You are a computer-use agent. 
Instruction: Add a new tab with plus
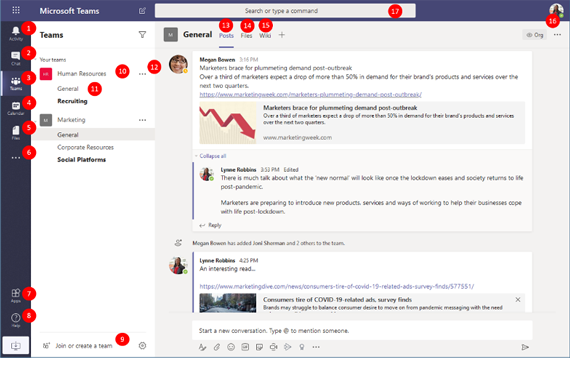point(282,35)
